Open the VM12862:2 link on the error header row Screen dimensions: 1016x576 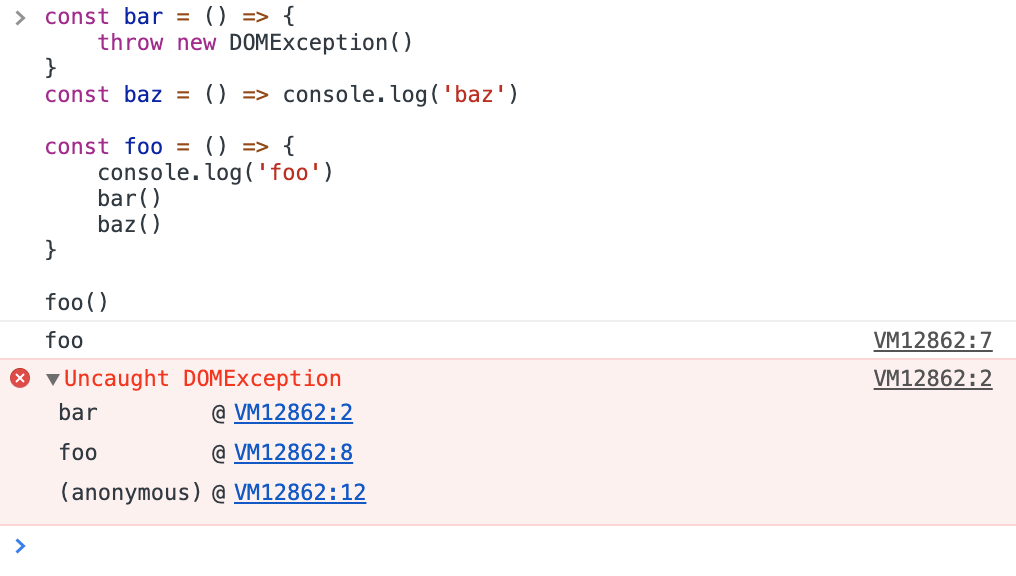[932, 378]
